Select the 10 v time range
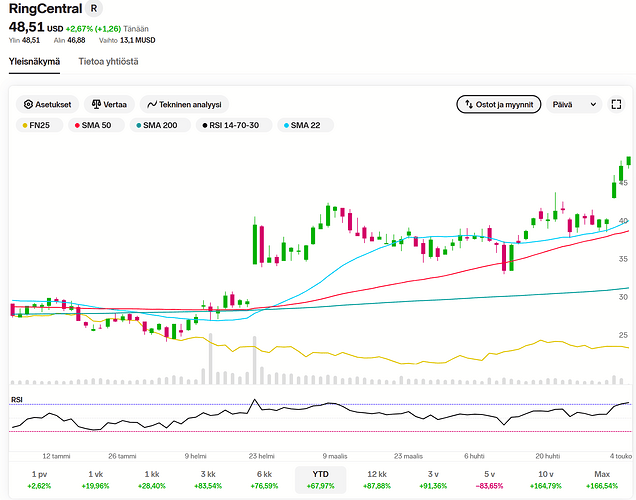636x500 pixels. point(546,479)
